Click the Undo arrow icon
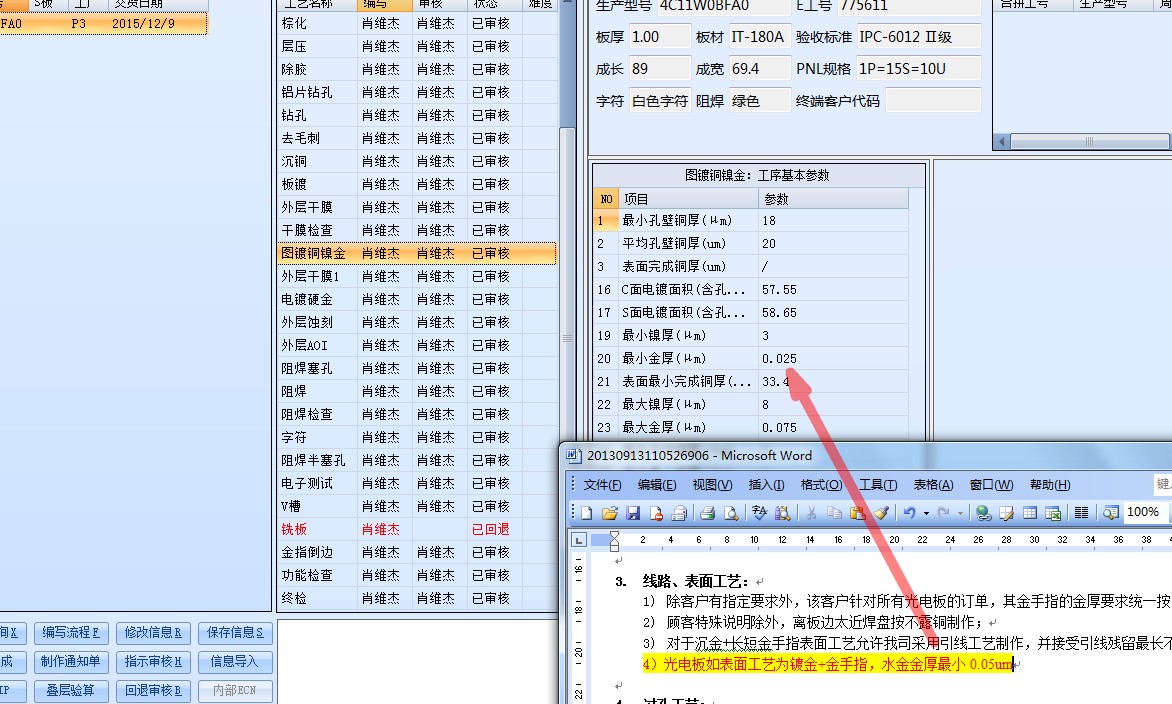This screenshot has width=1172, height=704. (909, 513)
